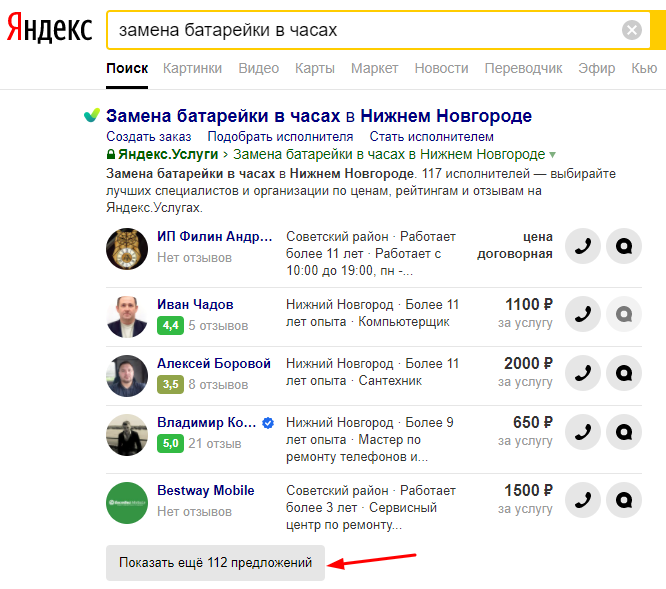Select the Поиск tab
666x589 pixels.
[127, 68]
